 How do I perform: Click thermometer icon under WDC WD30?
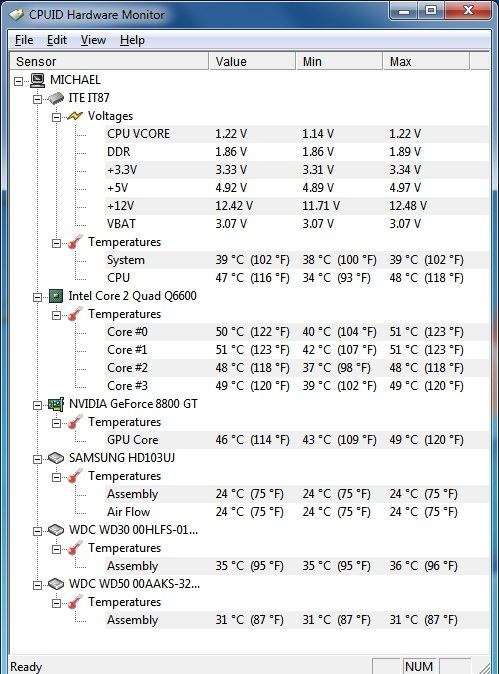click(75, 548)
